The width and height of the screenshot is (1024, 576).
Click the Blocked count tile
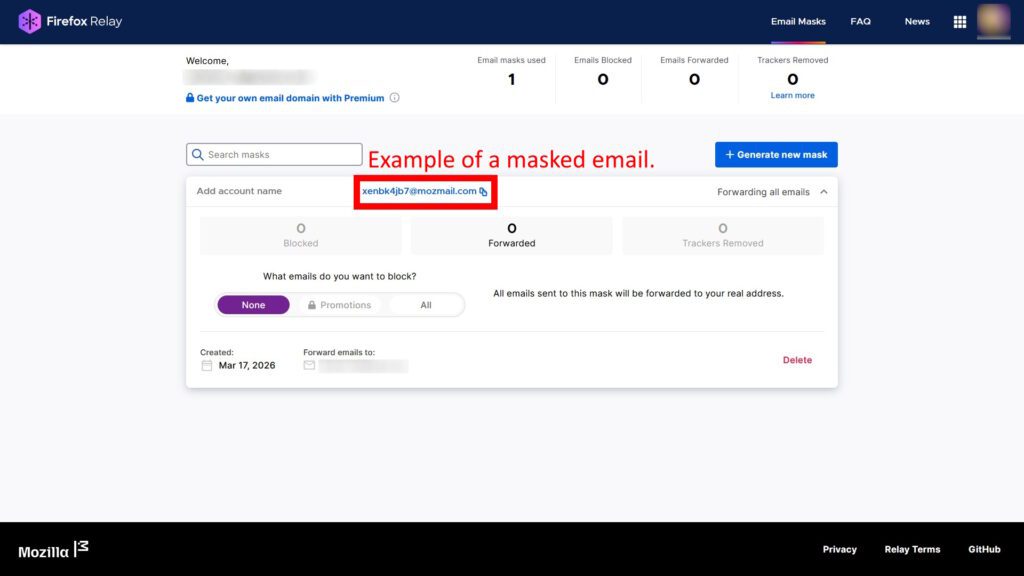(x=300, y=235)
